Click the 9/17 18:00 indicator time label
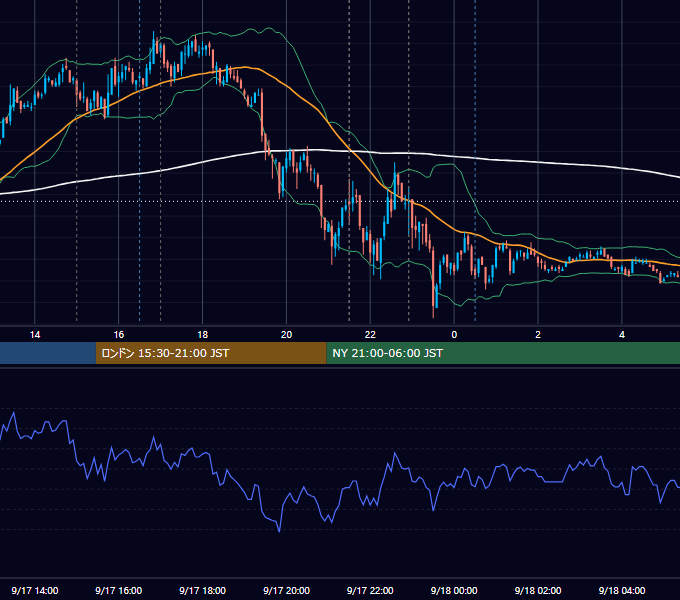Screen dimensions: 680x600 coord(203,590)
